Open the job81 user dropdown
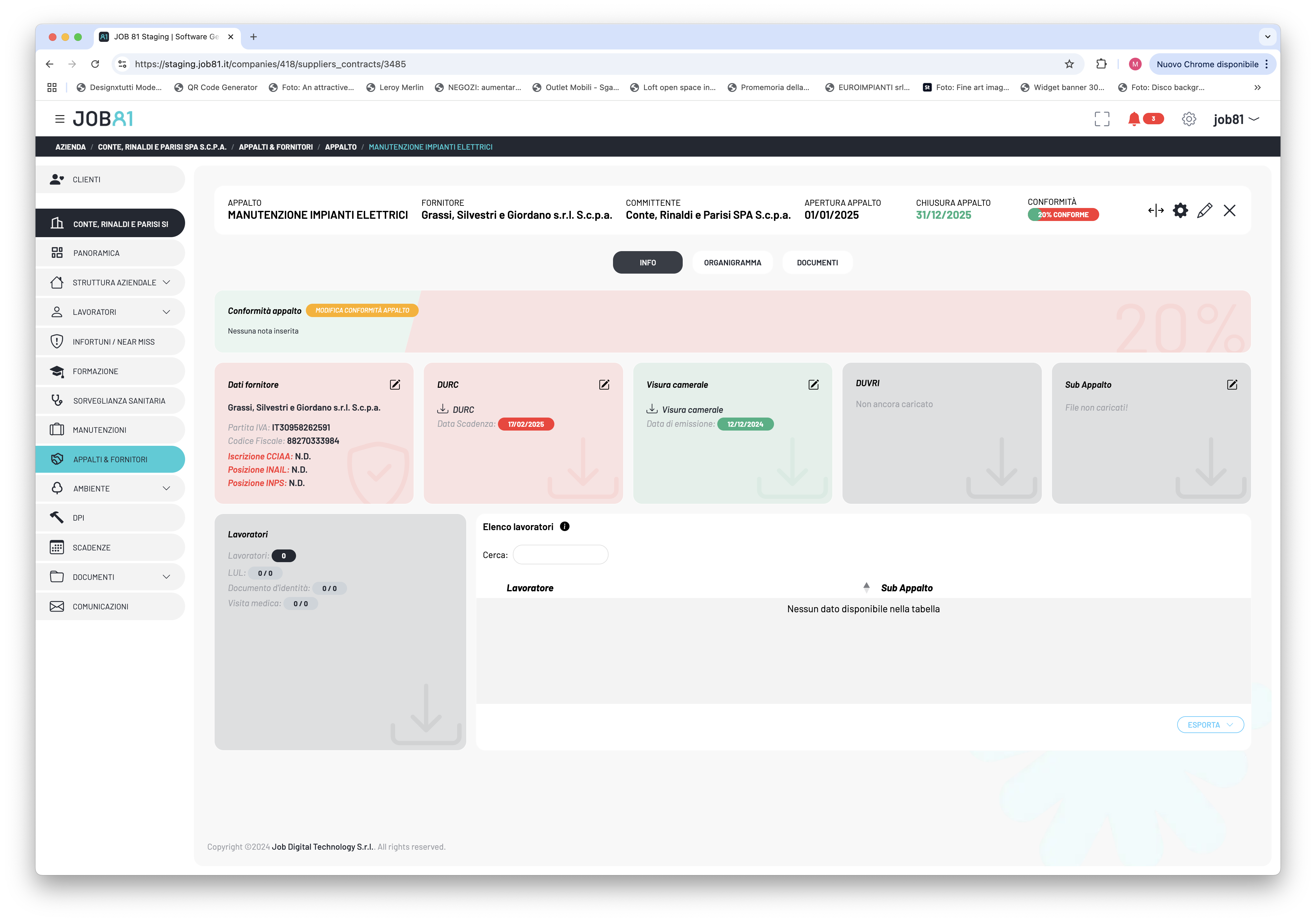1316x922 pixels. 1236,119
